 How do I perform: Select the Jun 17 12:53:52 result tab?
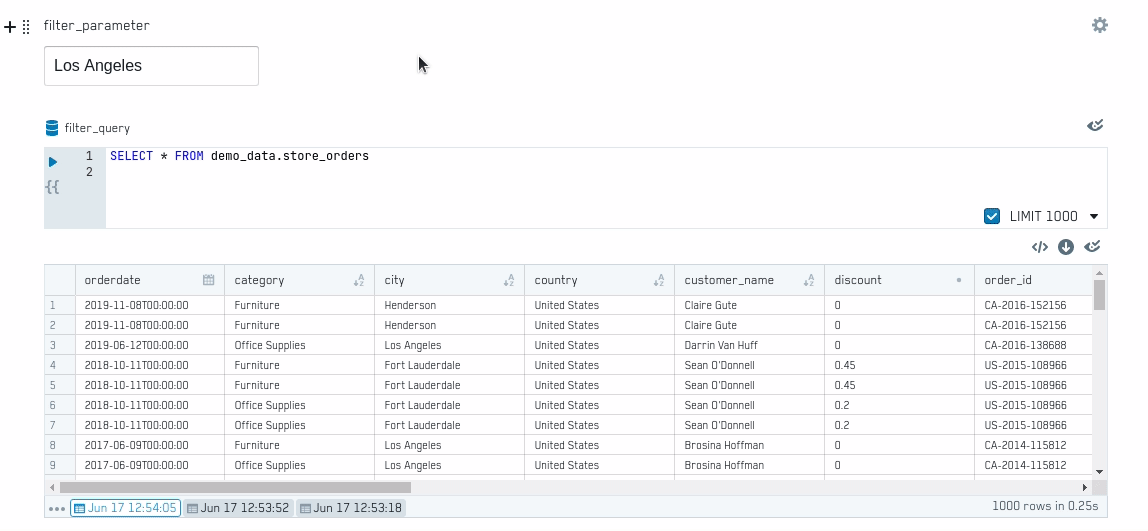tap(238, 508)
